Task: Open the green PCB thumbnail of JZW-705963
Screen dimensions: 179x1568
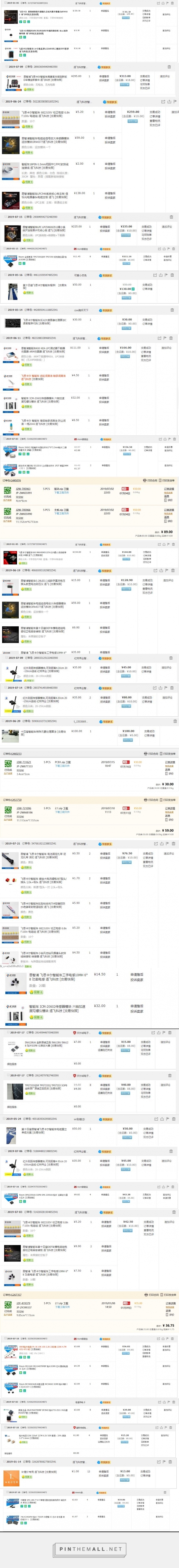Action: pyautogui.click(x=8, y=490)
